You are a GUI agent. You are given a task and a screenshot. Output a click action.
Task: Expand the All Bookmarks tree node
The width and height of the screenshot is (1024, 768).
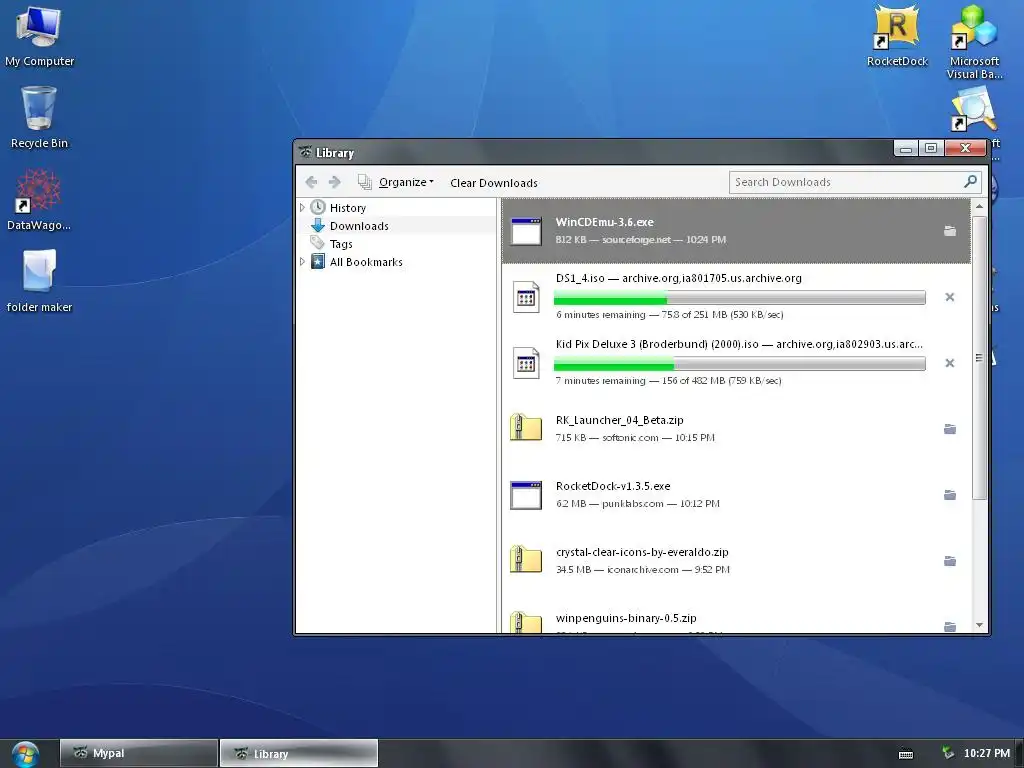[x=302, y=262]
